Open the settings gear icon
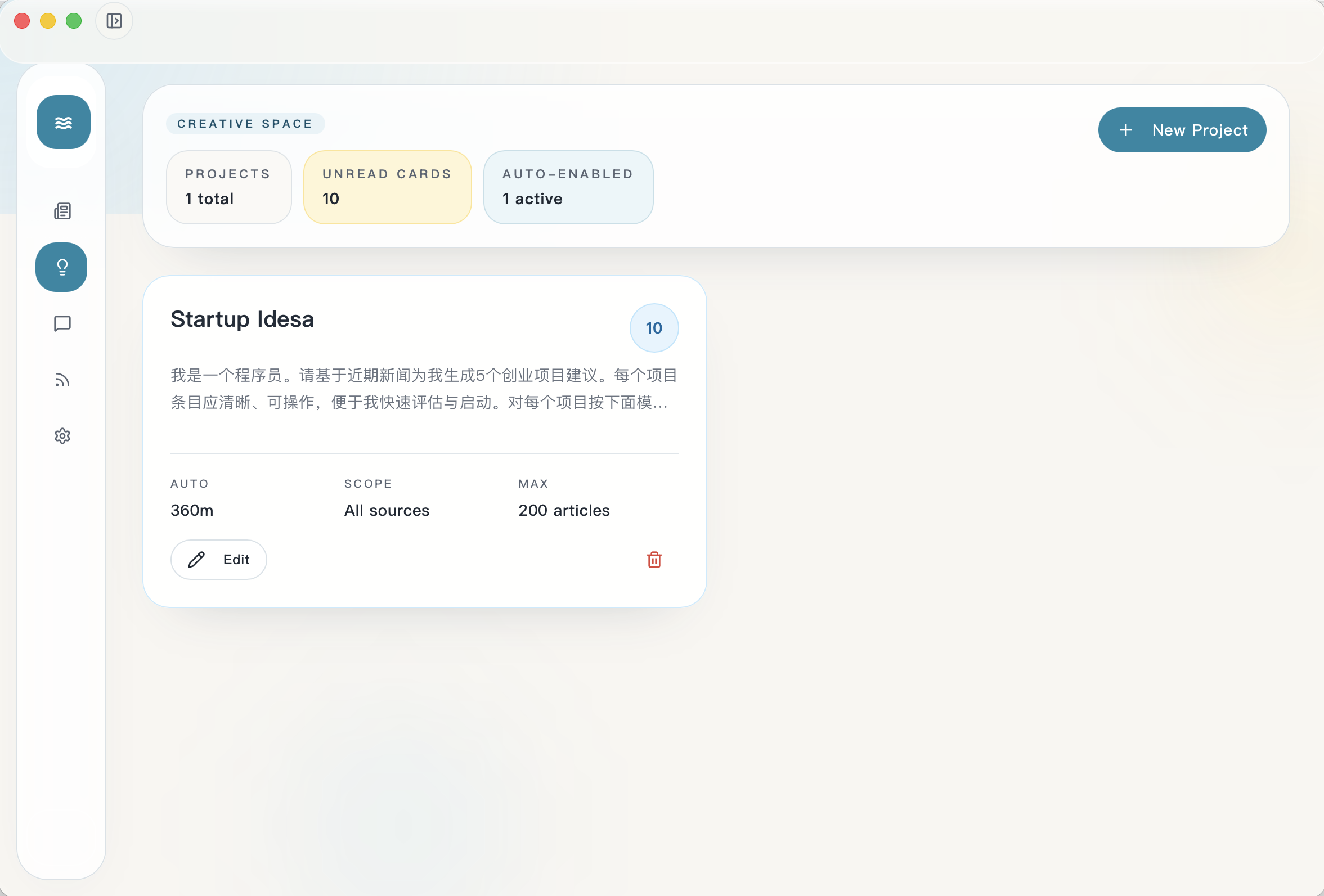 [62, 436]
